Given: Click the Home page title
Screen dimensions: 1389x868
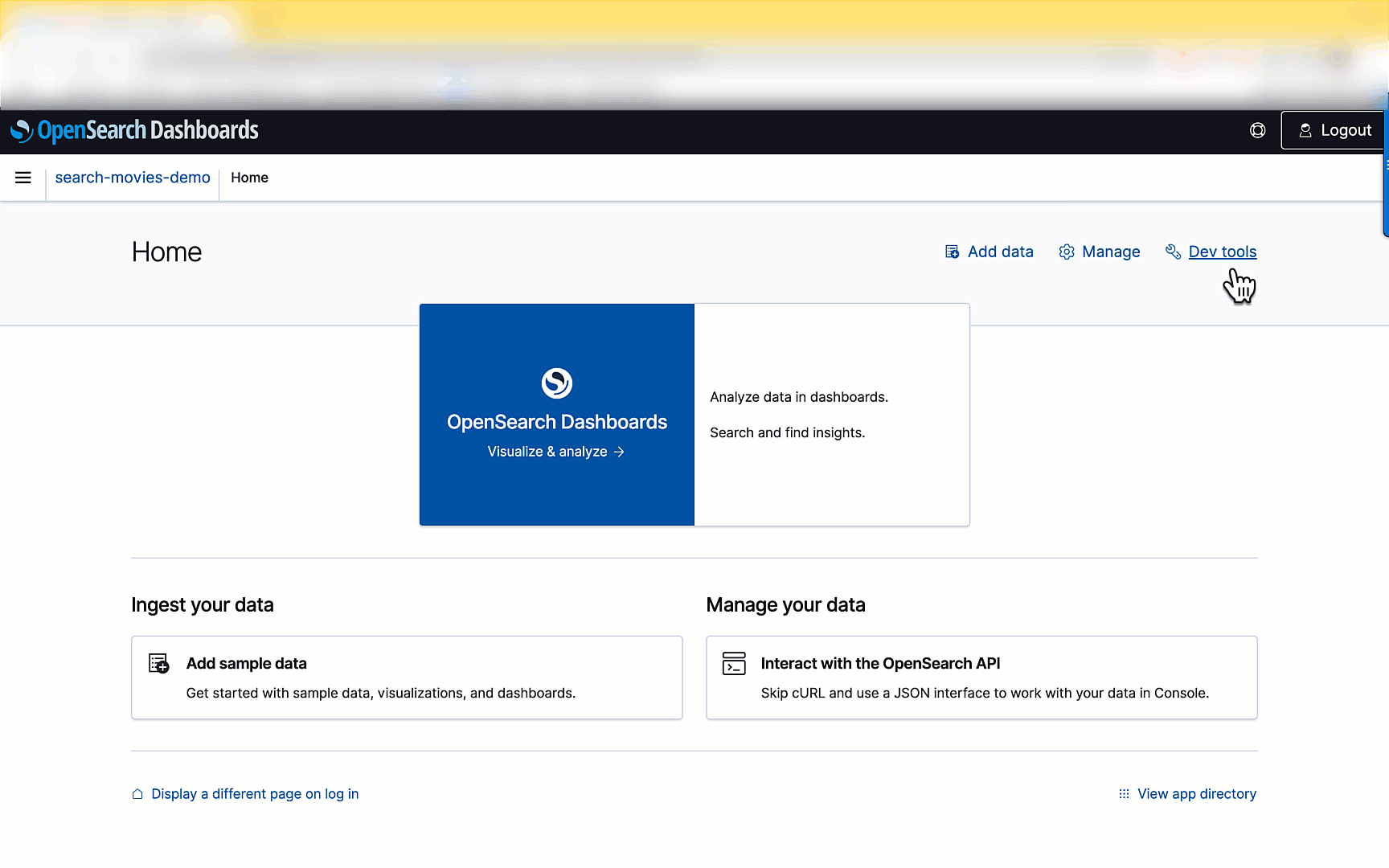Looking at the screenshot, I should [167, 252].
